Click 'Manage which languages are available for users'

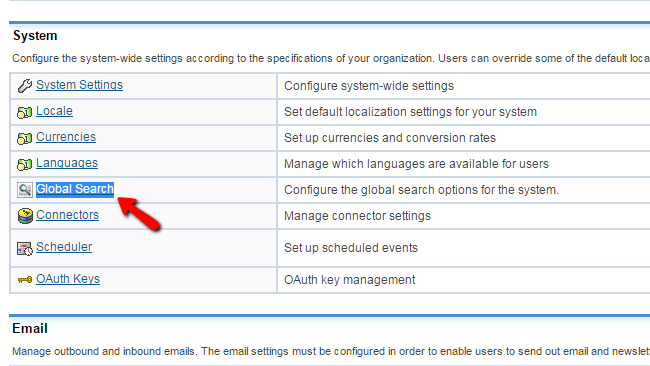416,164
